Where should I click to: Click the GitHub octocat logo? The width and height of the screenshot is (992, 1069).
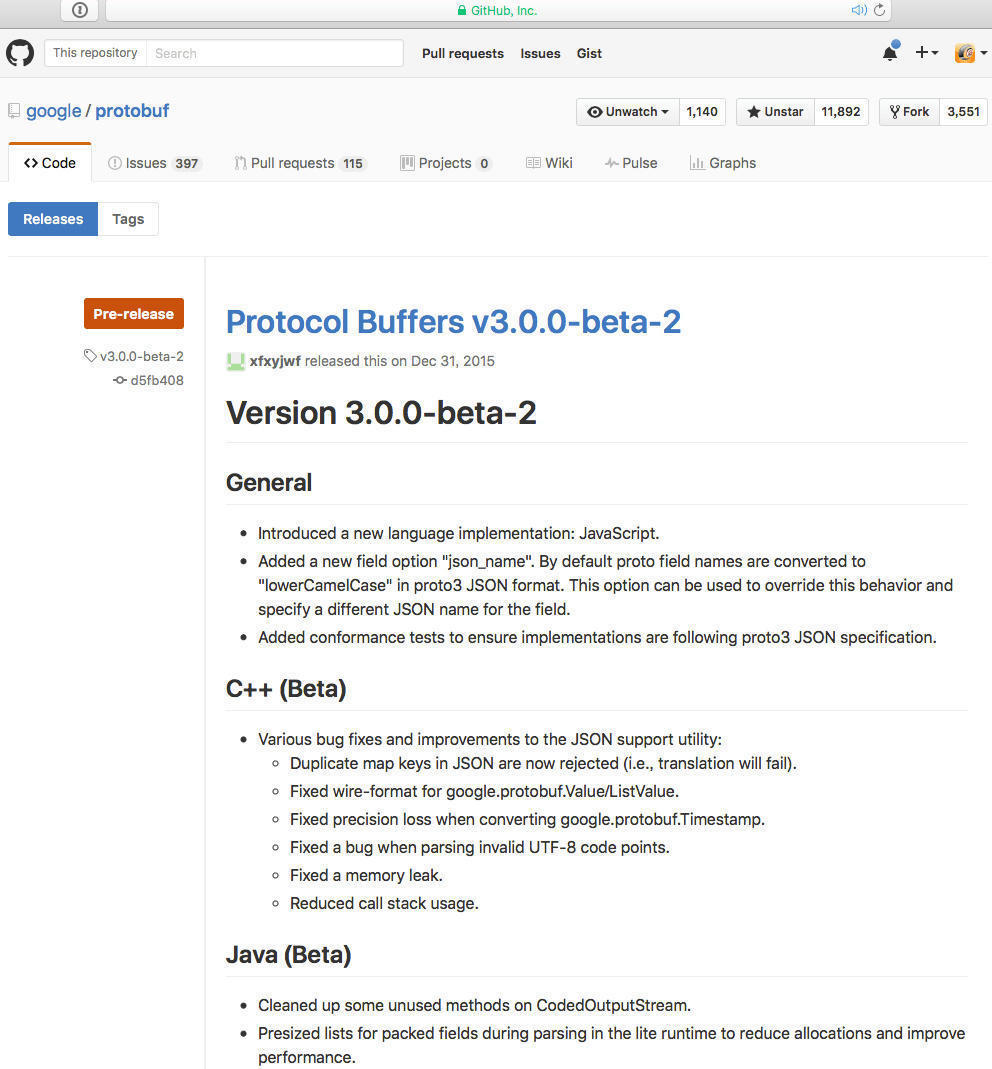[20, 53]
